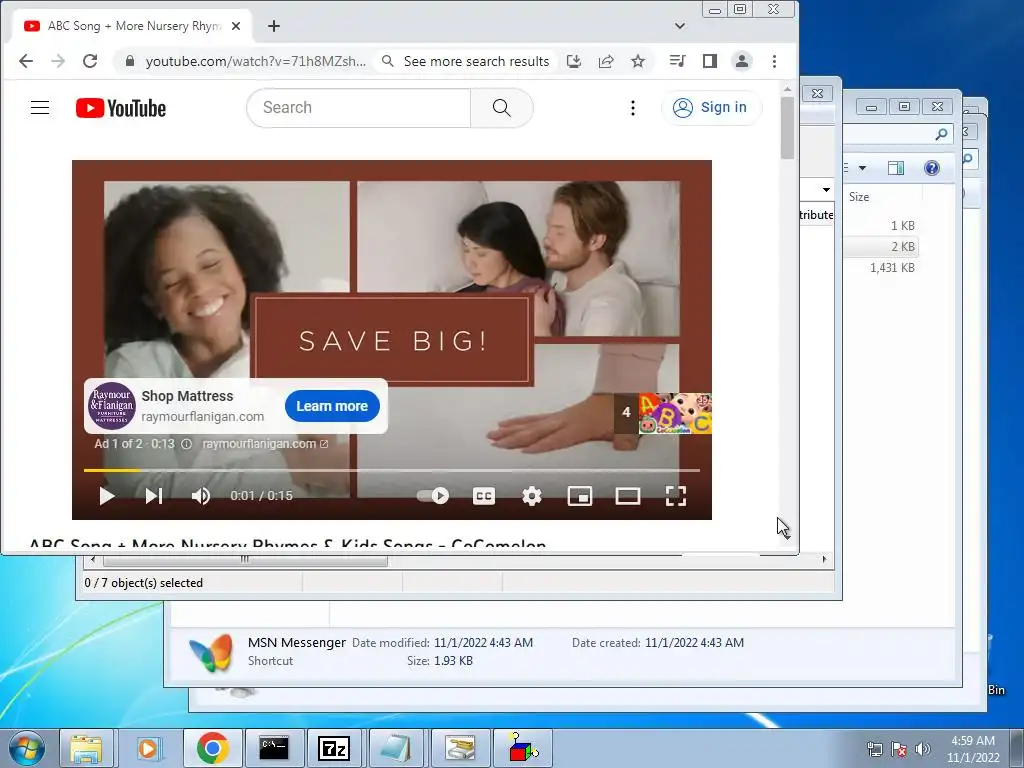
Task: Click the Chrome taskbar icon
Action: point(212,748)
